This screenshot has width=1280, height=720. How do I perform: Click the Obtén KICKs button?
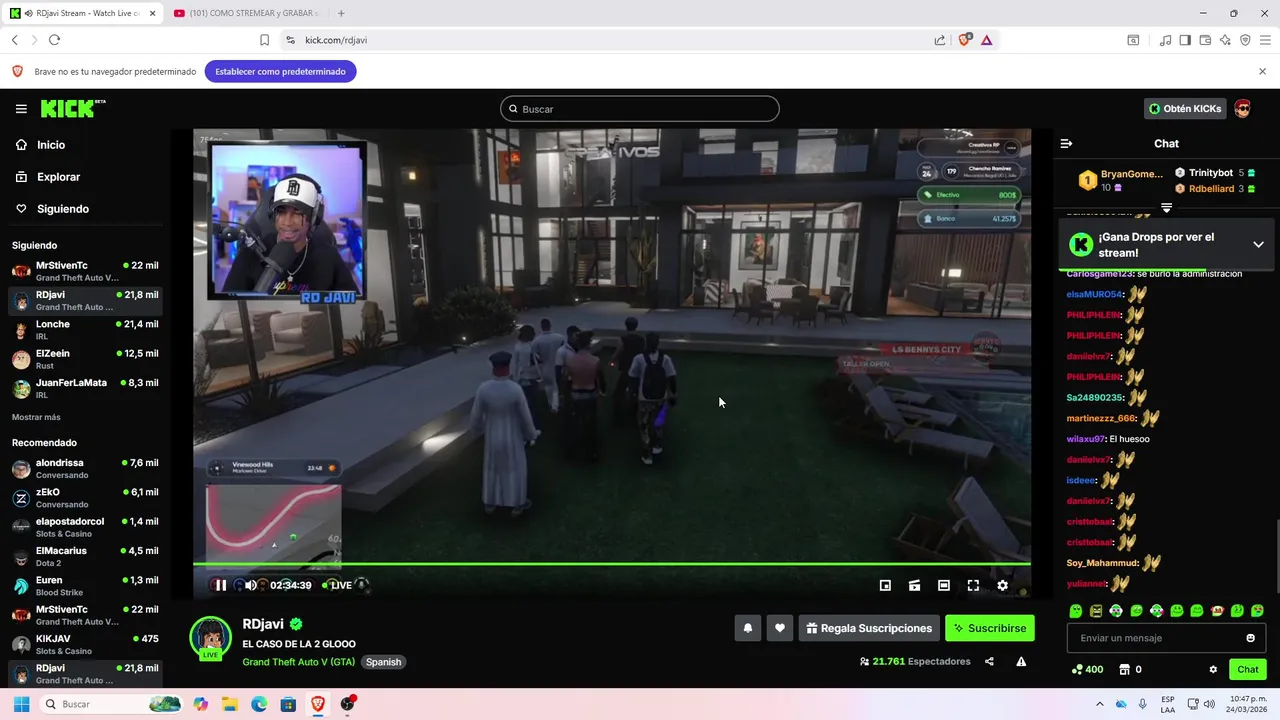pyautogui.click(x=1185, y=108)
